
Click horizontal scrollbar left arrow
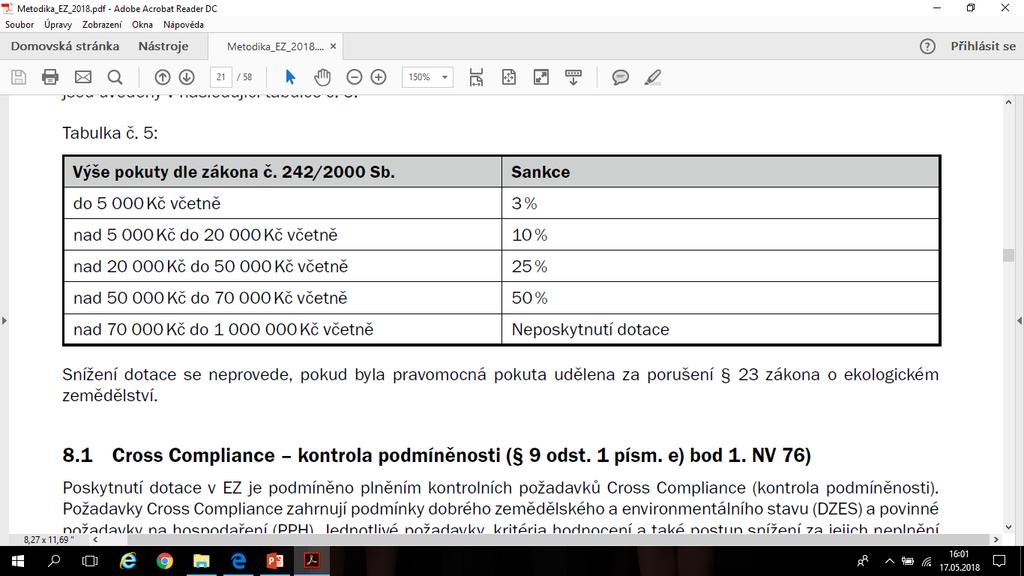click(95, 539)
